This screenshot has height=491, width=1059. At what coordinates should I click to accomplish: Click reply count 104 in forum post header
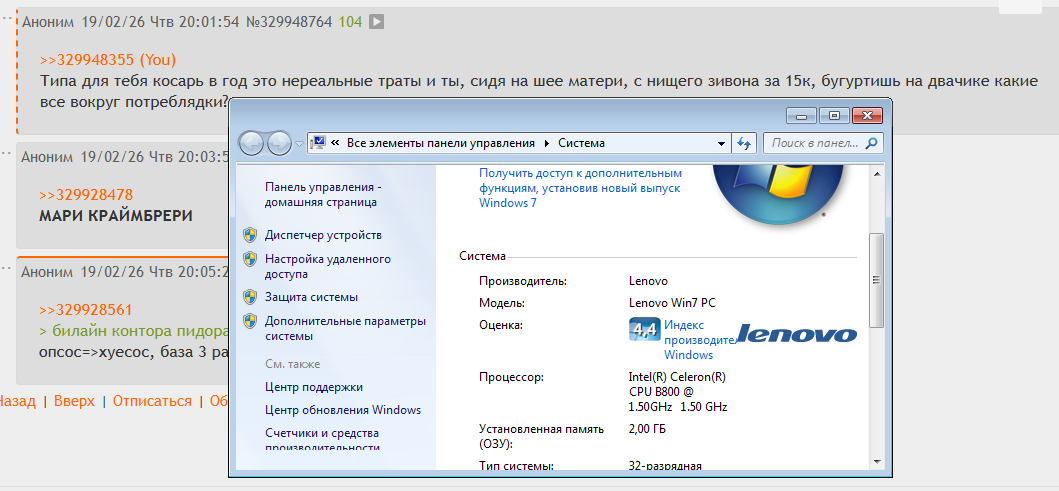pyautogui.click(x=350, y=22)
